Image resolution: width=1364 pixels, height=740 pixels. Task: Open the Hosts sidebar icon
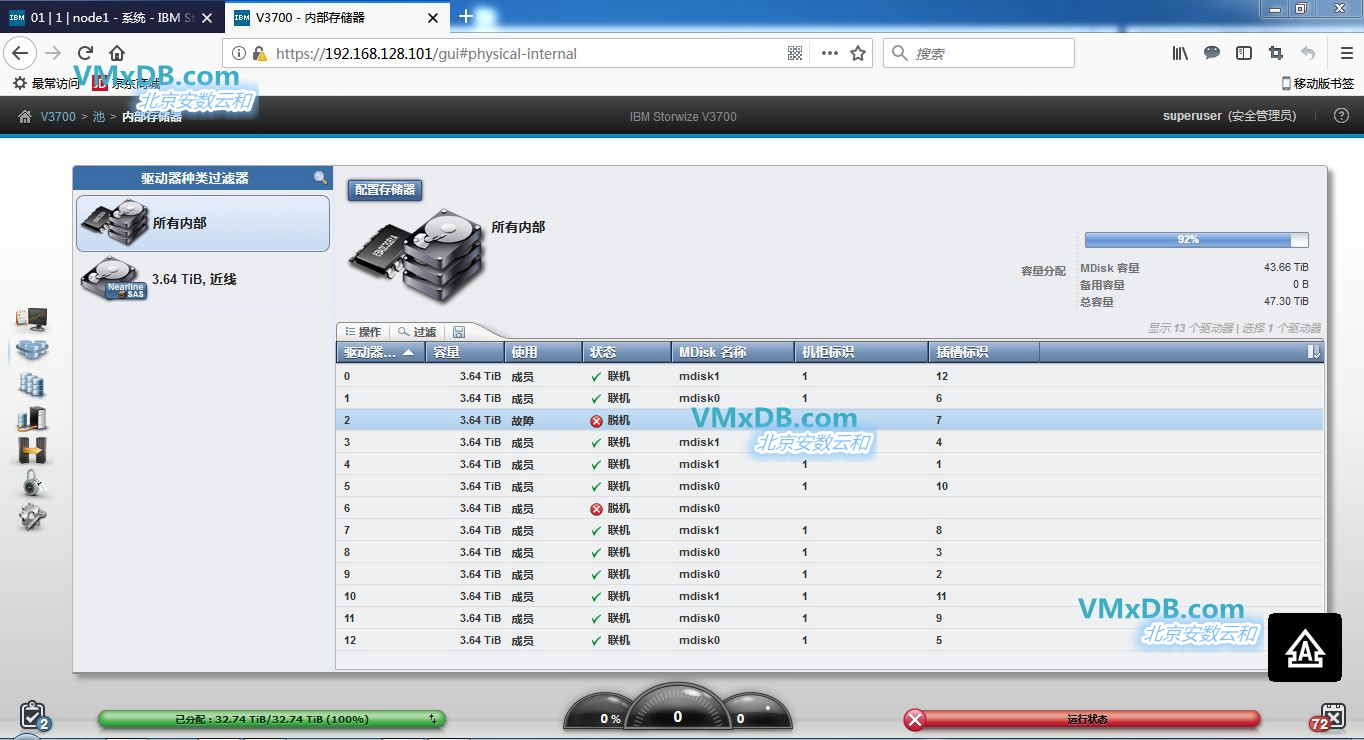[31, 418]
